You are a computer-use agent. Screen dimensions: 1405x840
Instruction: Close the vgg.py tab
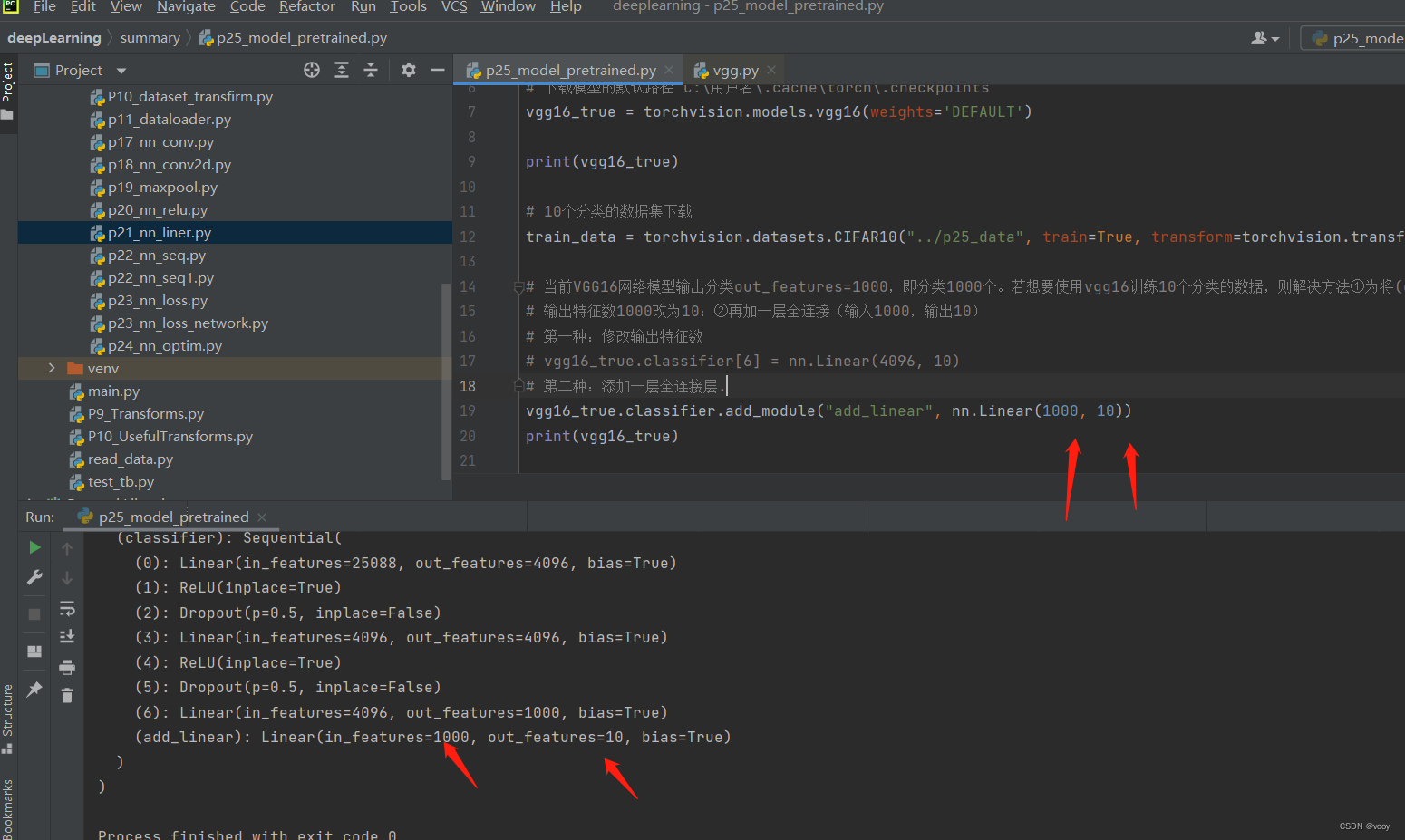[x=771, y=70]
